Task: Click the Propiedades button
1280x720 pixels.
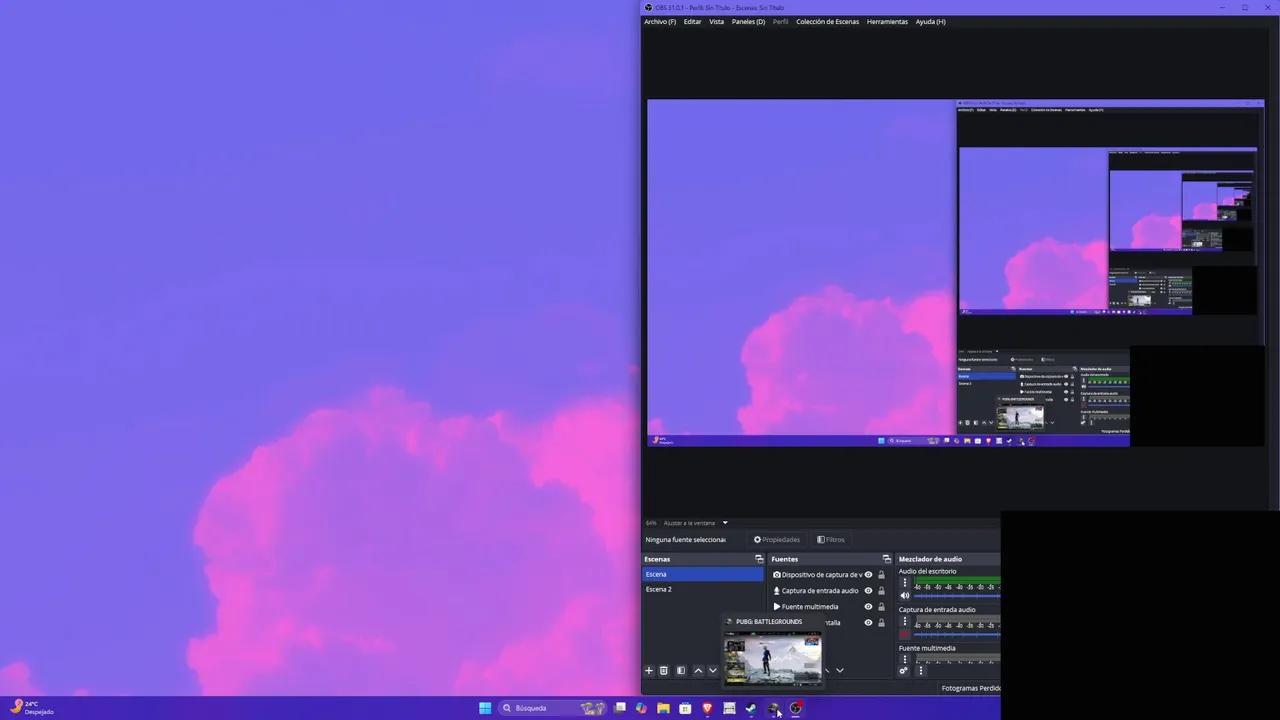Action: tap(778, 539)
